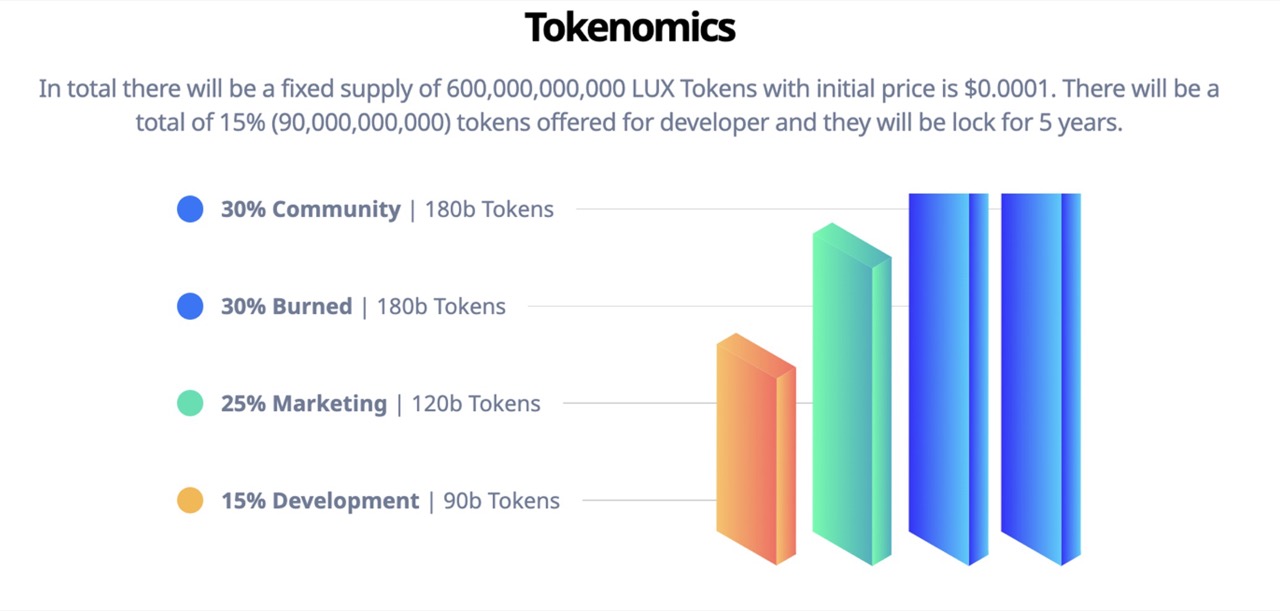Click the blue Community legend dot
Viewport: 1280px width, 611px height.
(190, 209)
